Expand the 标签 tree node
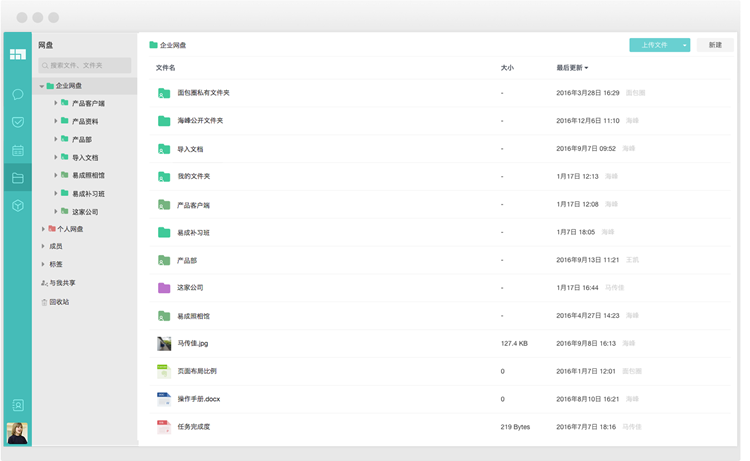 pos(43,264)
